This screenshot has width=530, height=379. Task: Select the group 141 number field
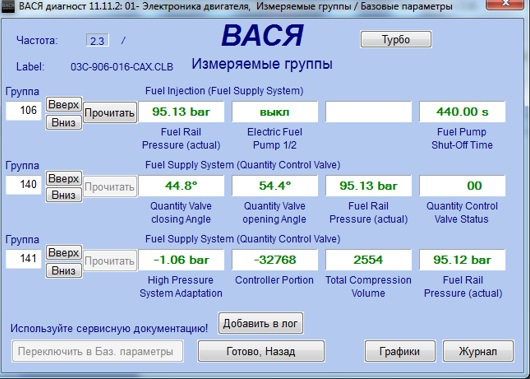[24, 259]
